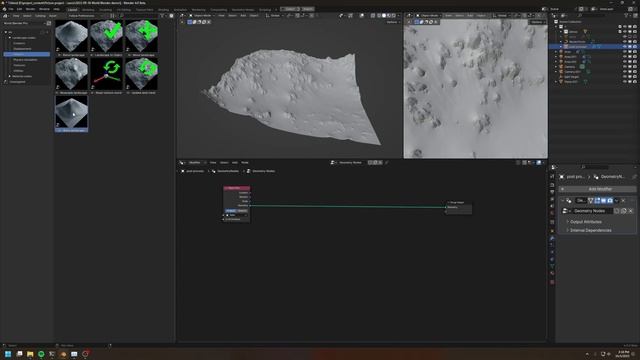Toggle modifier render display
640x360 pixels.
[610, 201]
